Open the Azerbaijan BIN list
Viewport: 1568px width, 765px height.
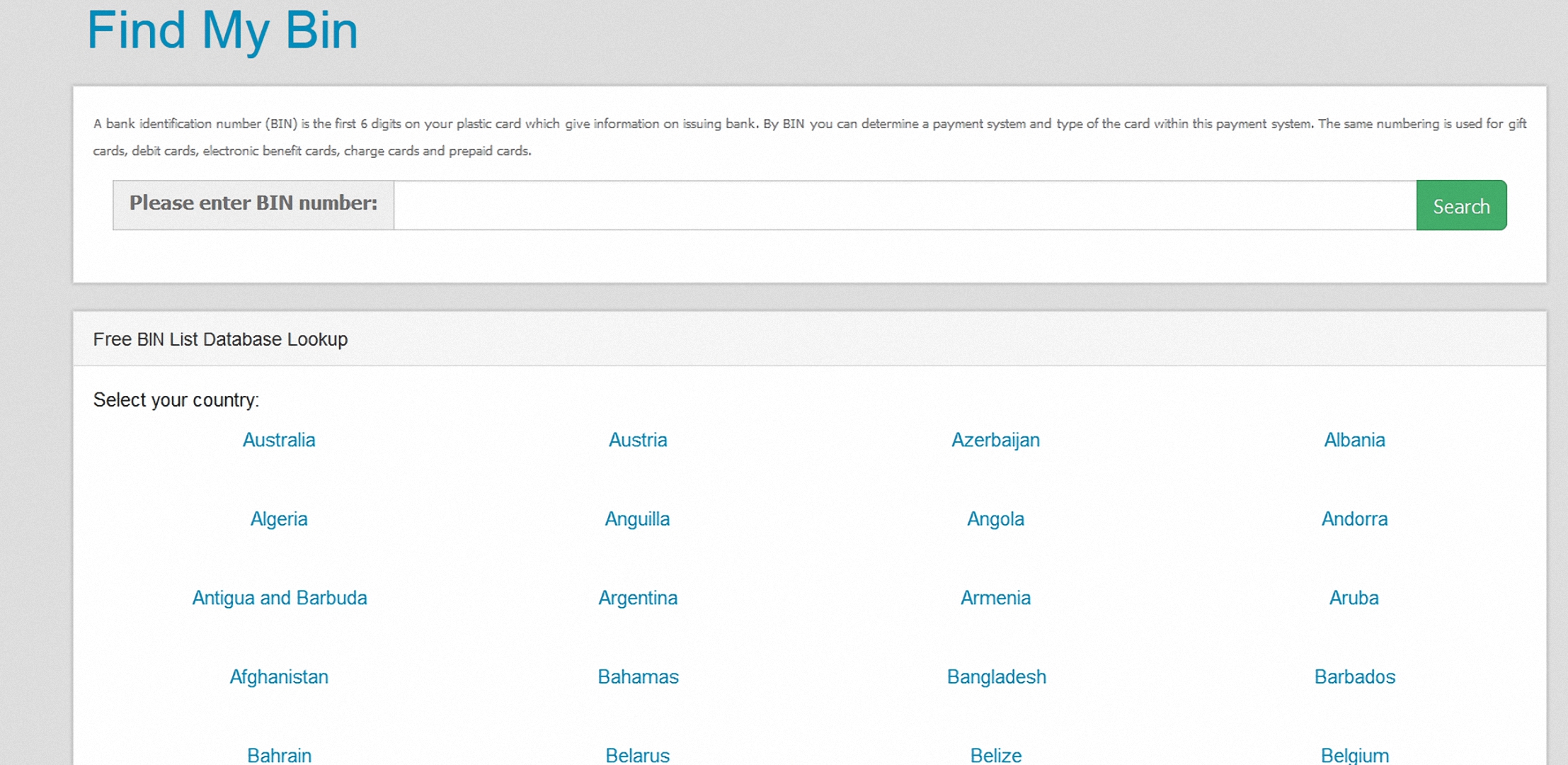coord(995,440)
